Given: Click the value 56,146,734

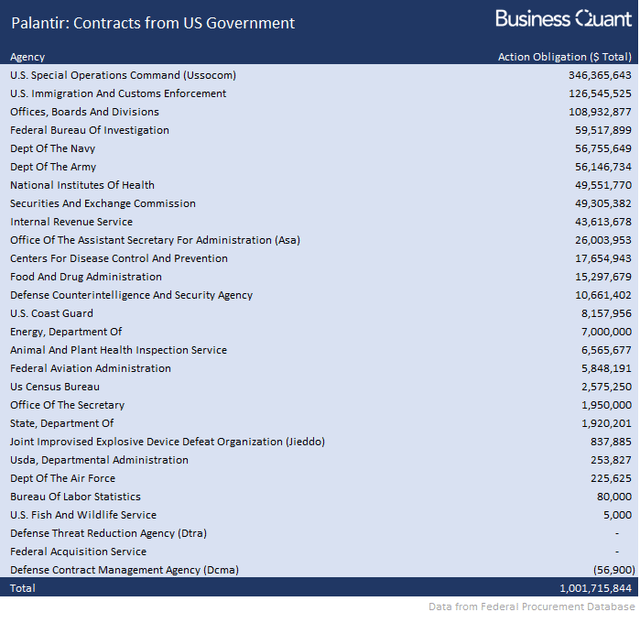Looking at the screenshot, I should 603,167.
